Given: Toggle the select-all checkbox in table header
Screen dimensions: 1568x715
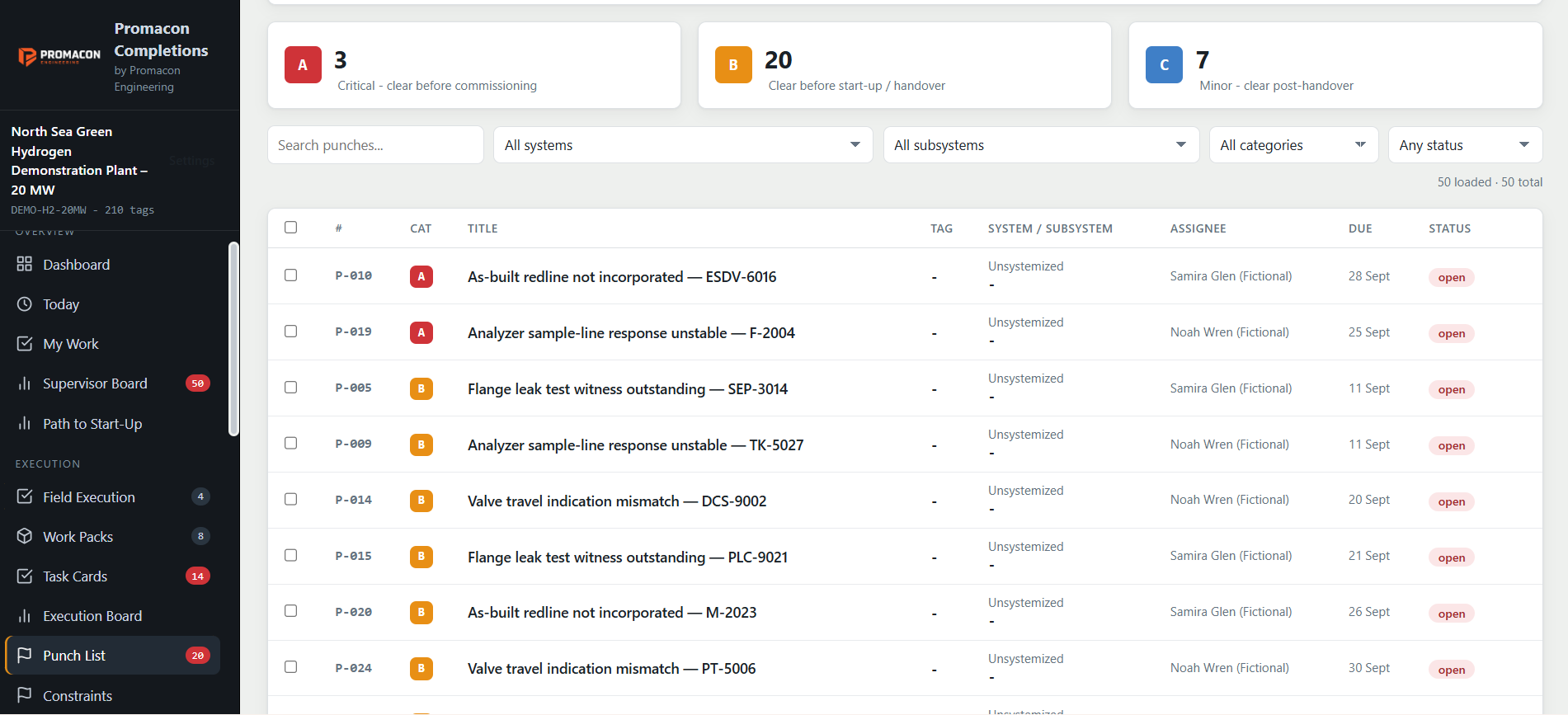Looking at the screenshot, I should point(291,227).
